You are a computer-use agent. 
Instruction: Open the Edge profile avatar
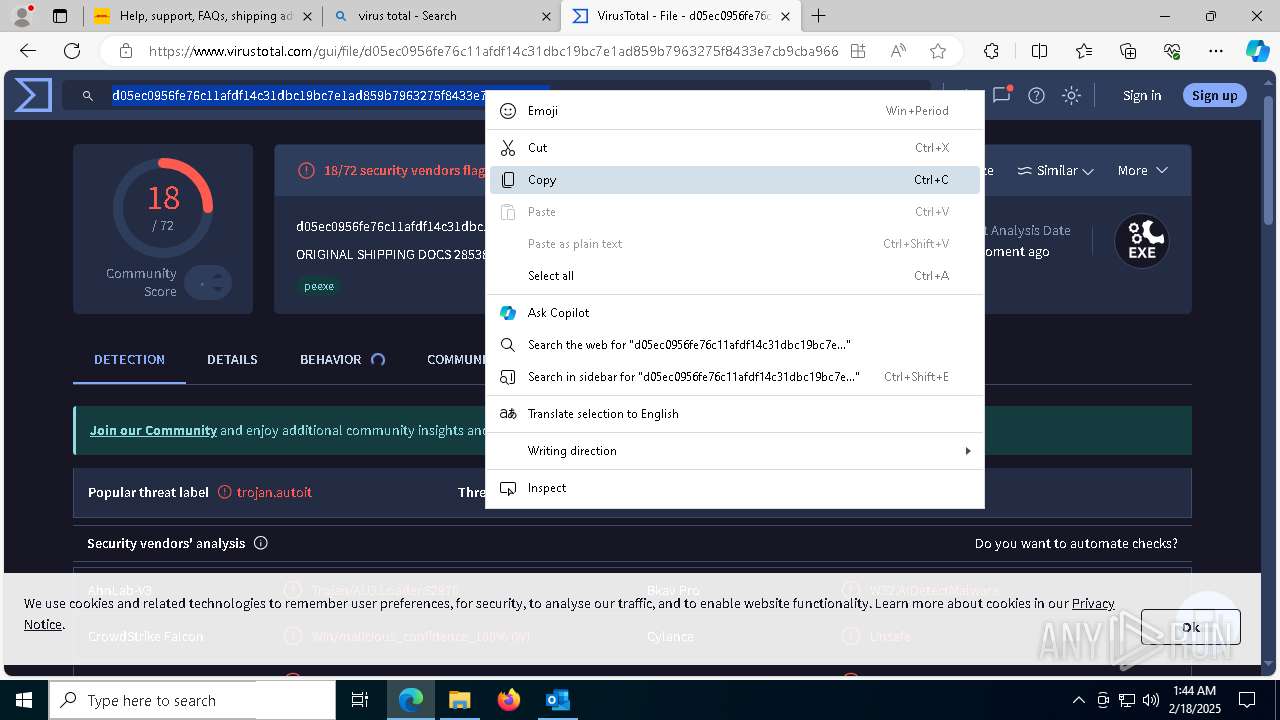pos(22,16)
